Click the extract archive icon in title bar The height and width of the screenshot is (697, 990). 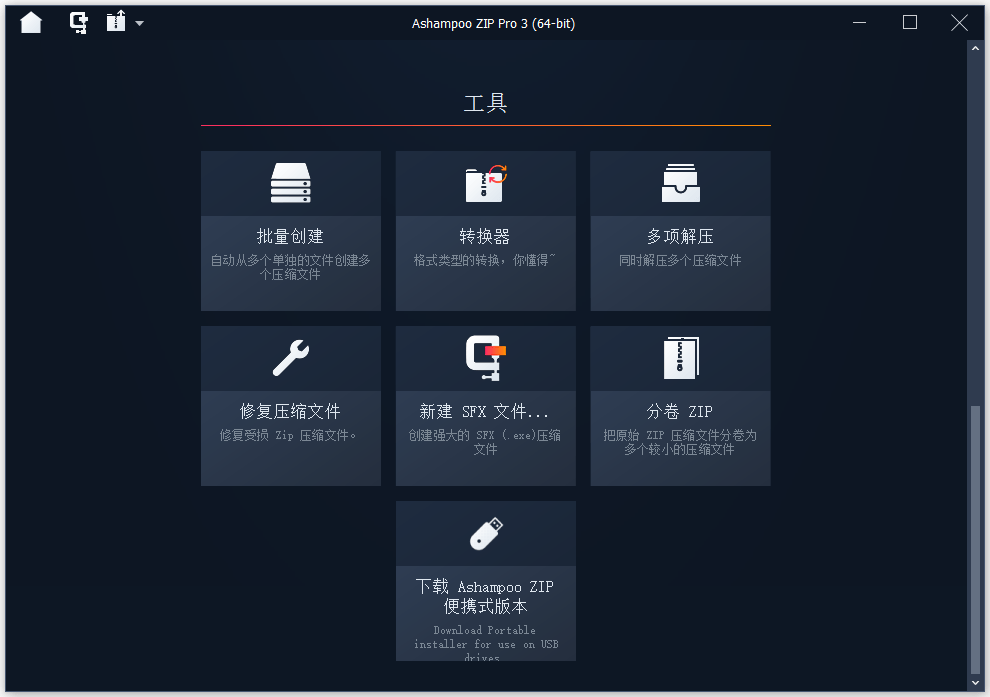tap(116, 21)
